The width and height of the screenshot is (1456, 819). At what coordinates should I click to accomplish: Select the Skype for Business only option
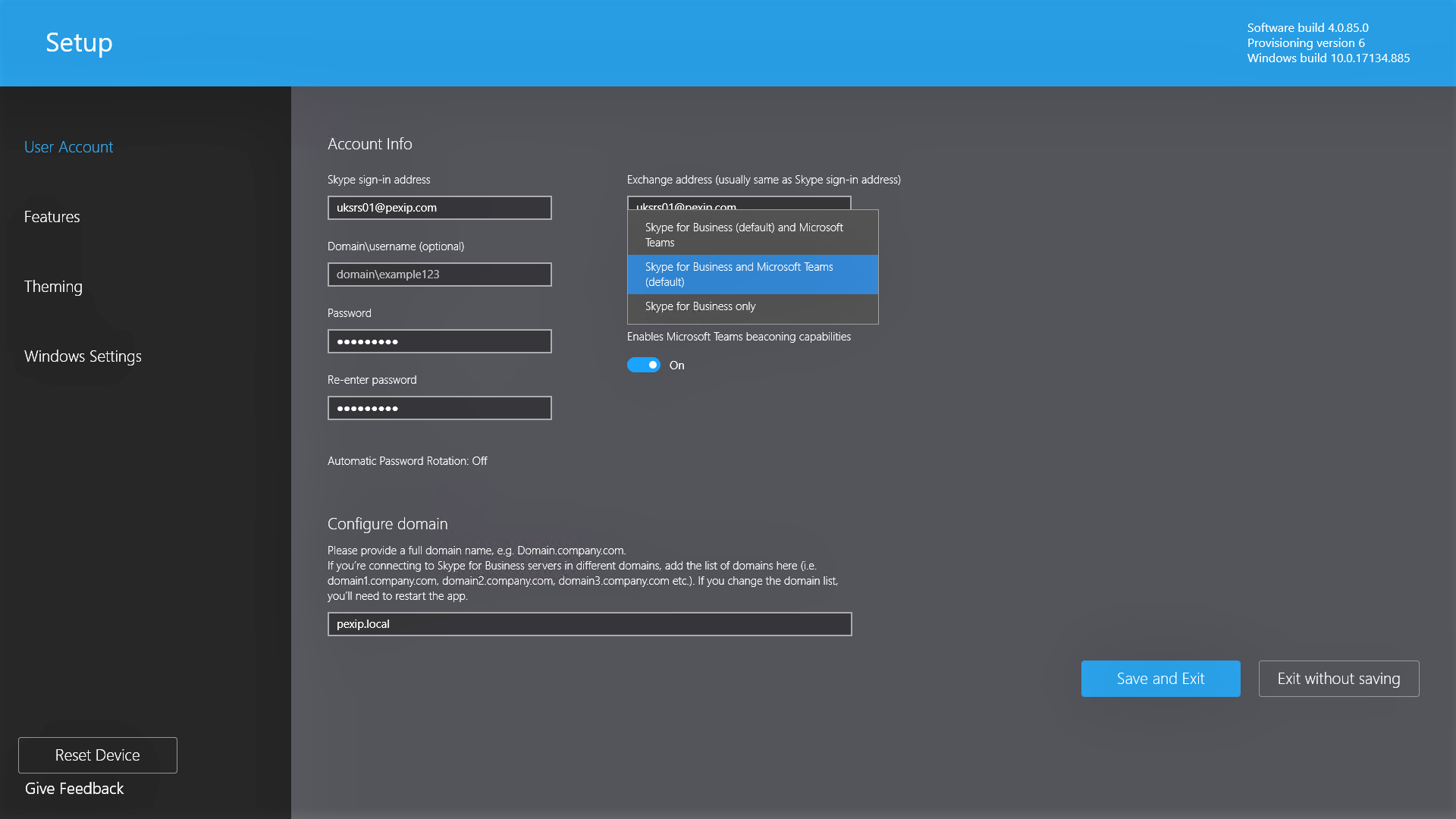click(x=753, y=306)
